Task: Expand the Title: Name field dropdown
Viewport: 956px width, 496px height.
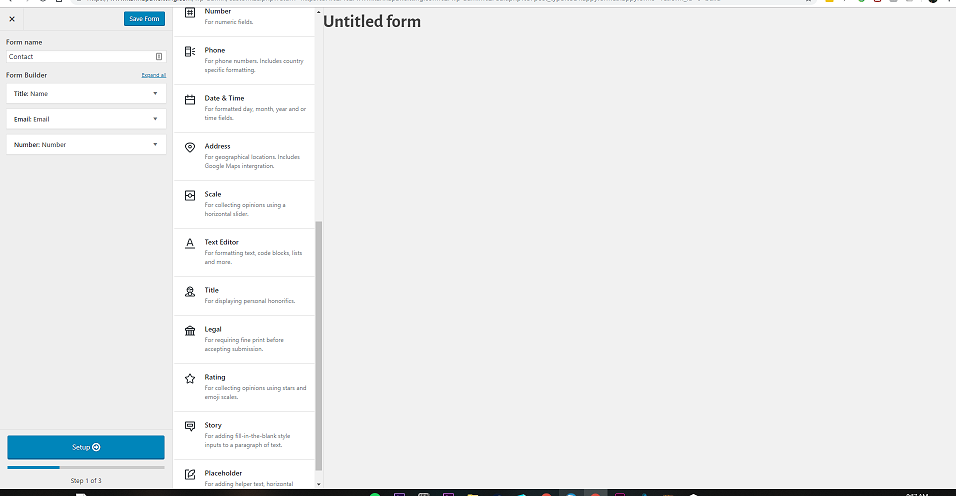Action: point(155,93)
